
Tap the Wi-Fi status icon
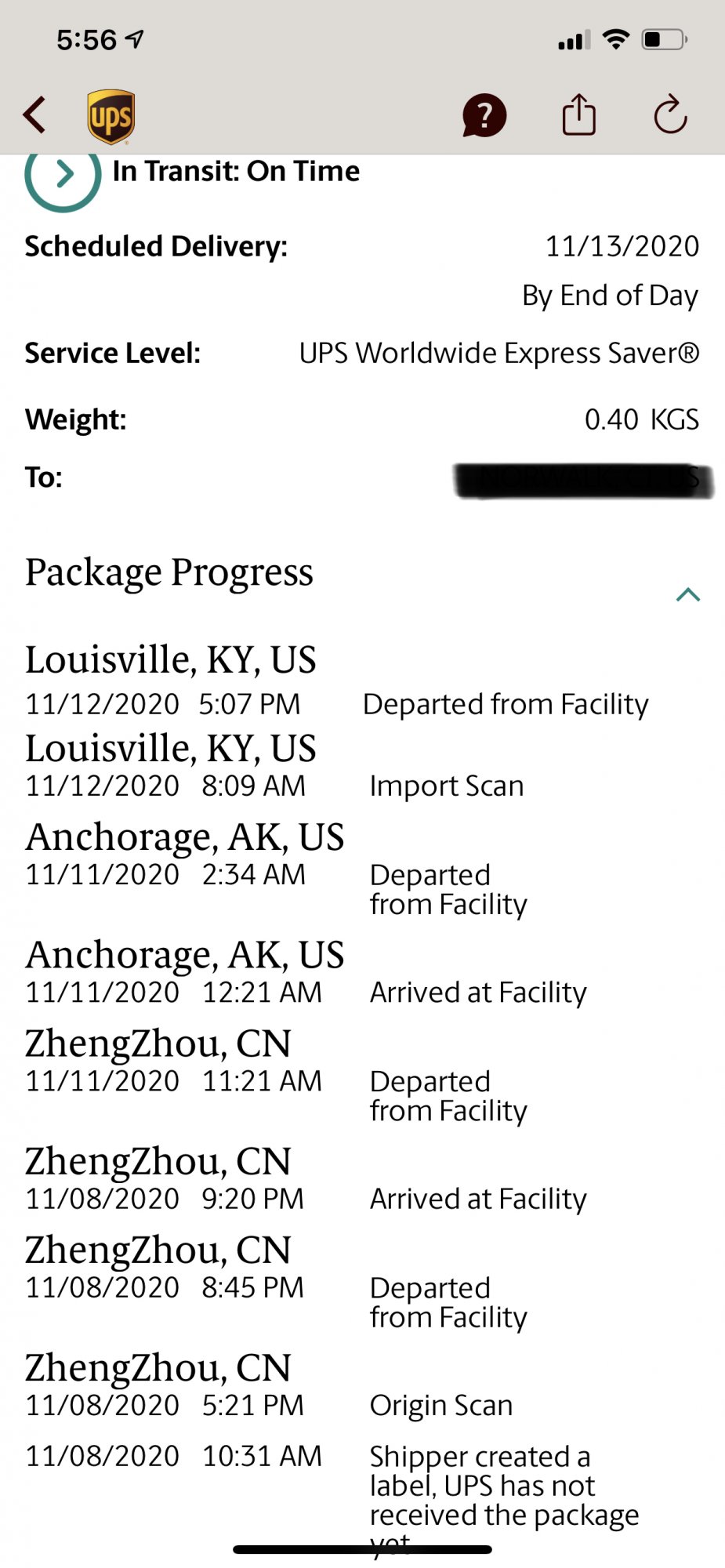617,39
